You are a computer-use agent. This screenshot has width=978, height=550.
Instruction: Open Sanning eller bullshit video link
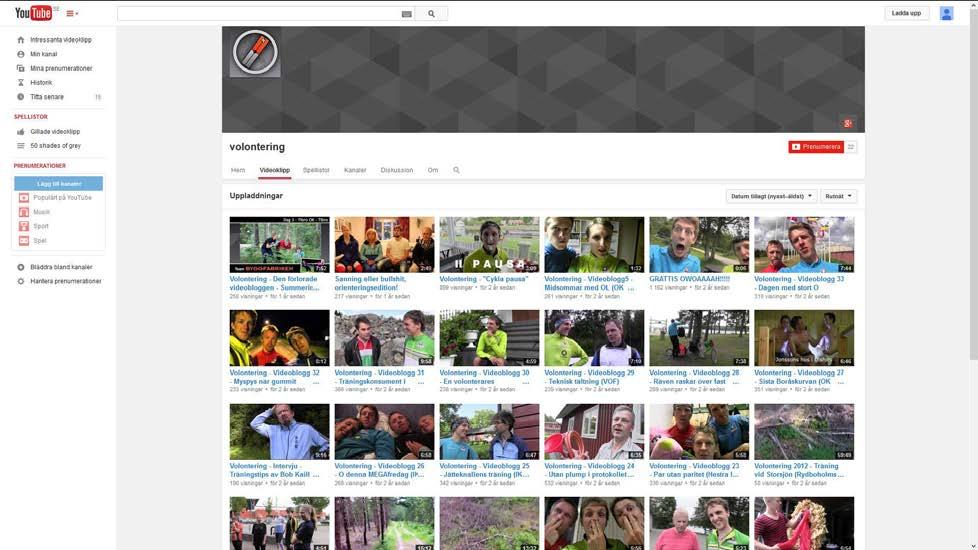tap(370, 284)
